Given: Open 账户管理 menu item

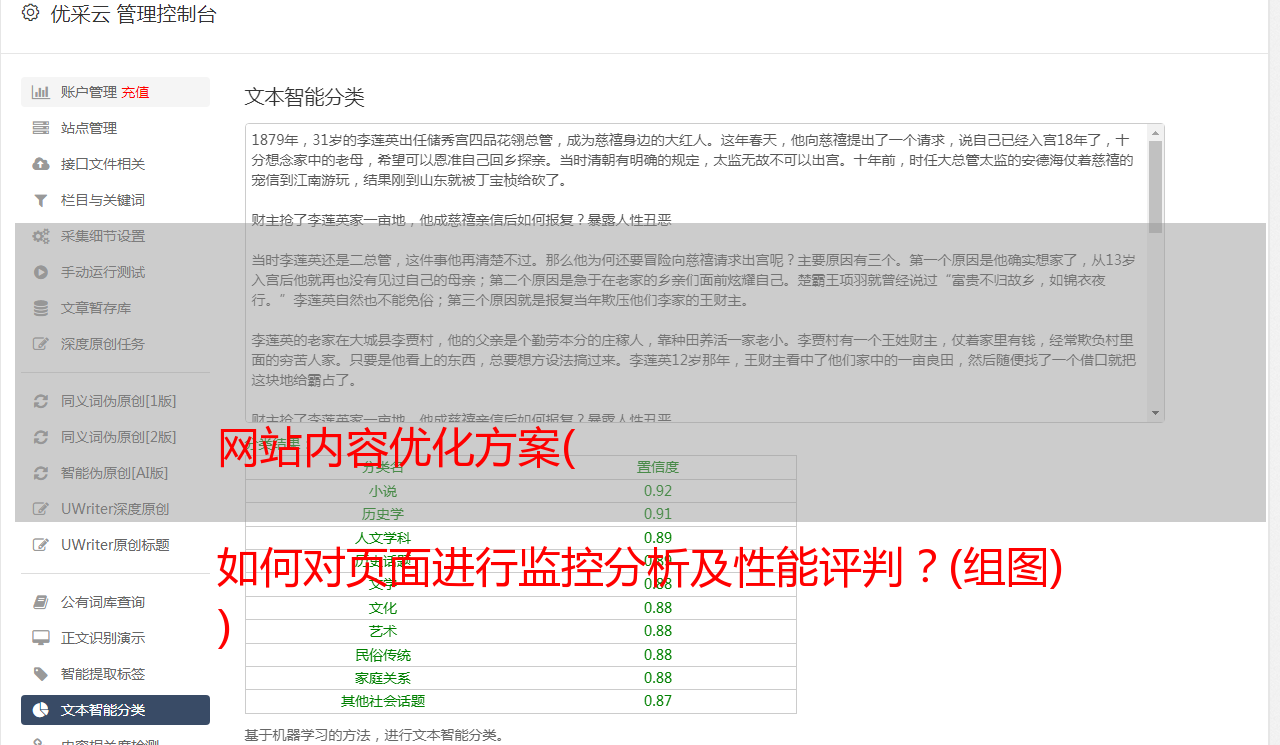Looking at the screenshot, I should point(115,92).
